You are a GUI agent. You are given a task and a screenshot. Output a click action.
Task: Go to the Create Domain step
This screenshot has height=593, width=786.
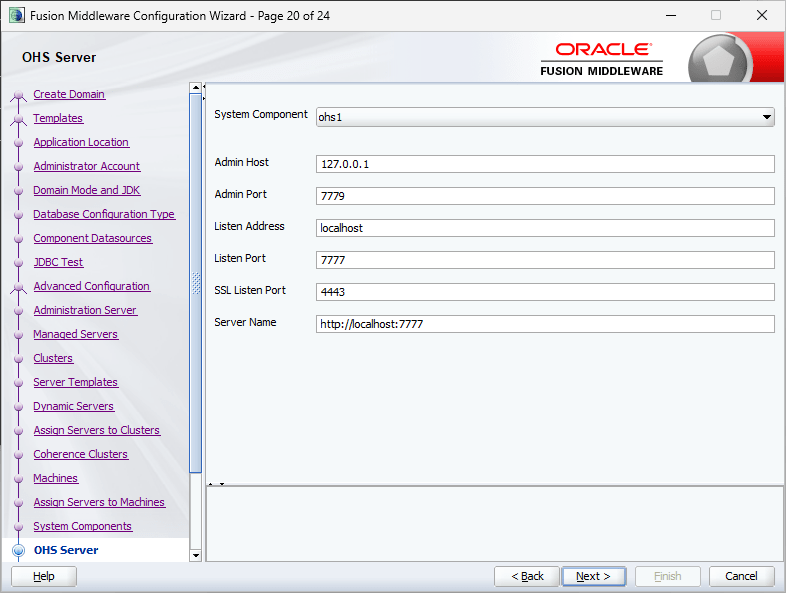(69, 94)
